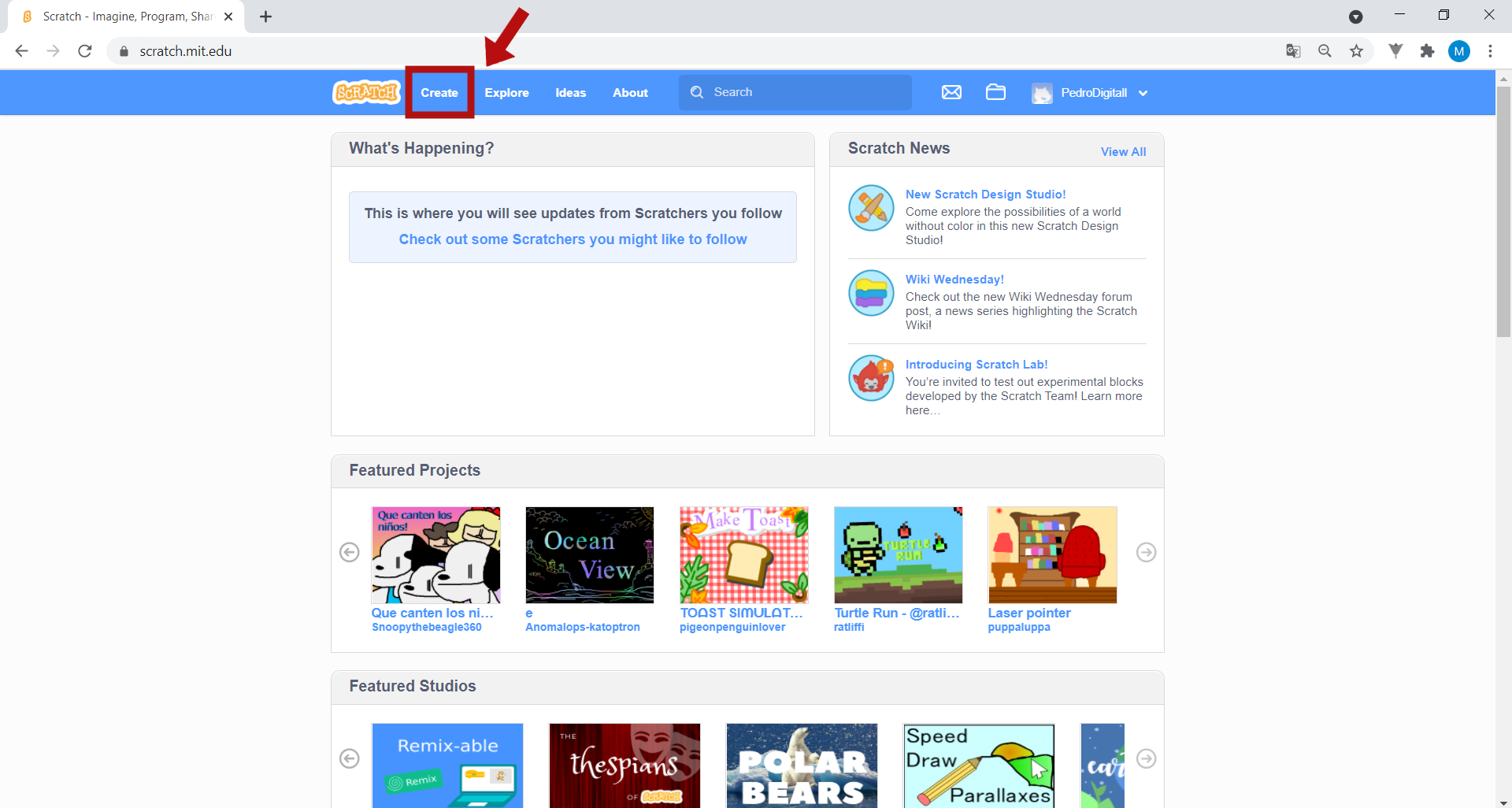1512x808 pixels.
Task: Open Remix-able studio thumbnail
Action: tap(447, 765)
